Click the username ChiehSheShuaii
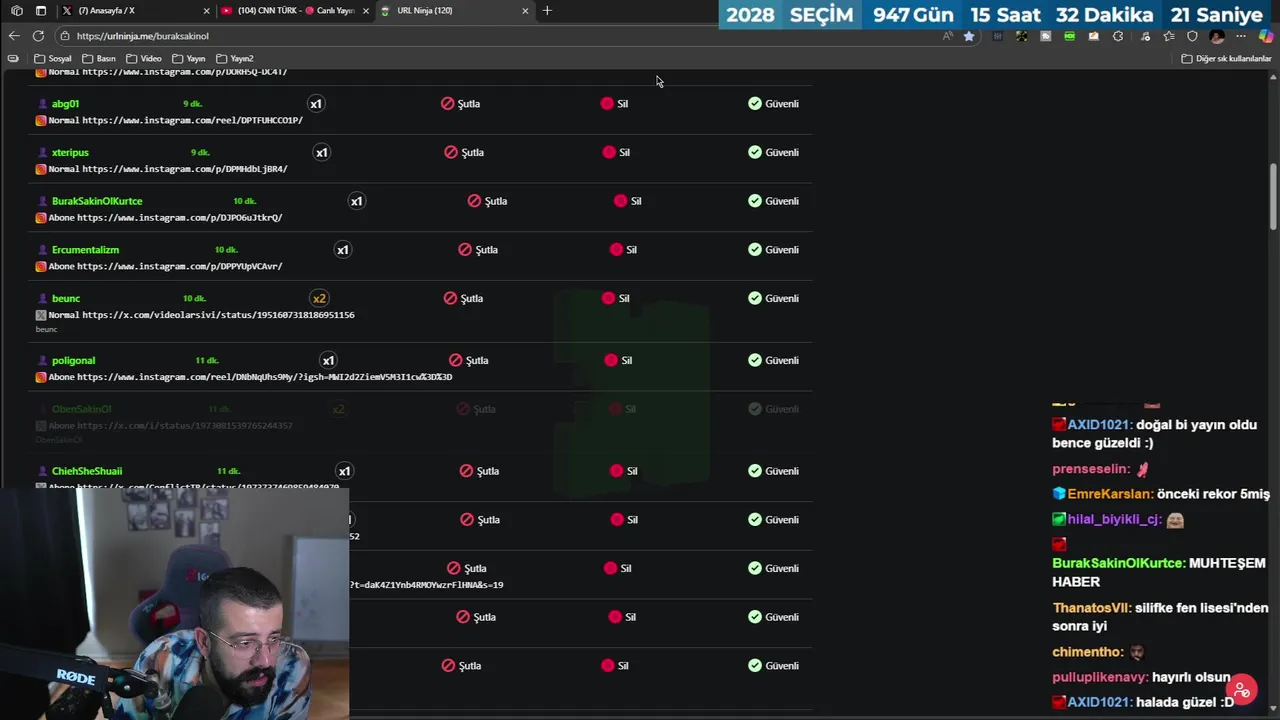The width and height of the screenshot is (1280, 720). click(87, 471)
